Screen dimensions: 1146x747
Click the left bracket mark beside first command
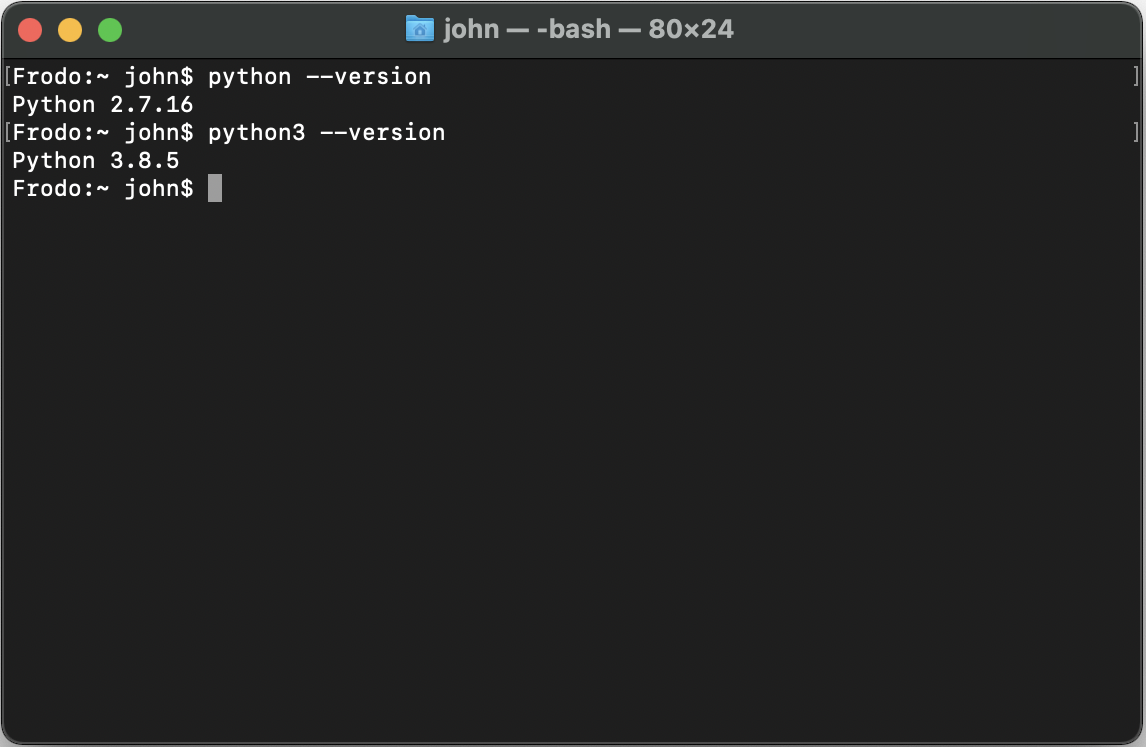[7, 76]
